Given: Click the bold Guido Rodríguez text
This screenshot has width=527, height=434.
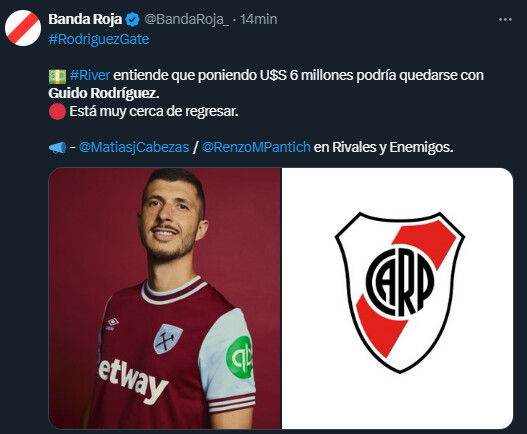Looking at the screenshot, I should click(104, 93).
